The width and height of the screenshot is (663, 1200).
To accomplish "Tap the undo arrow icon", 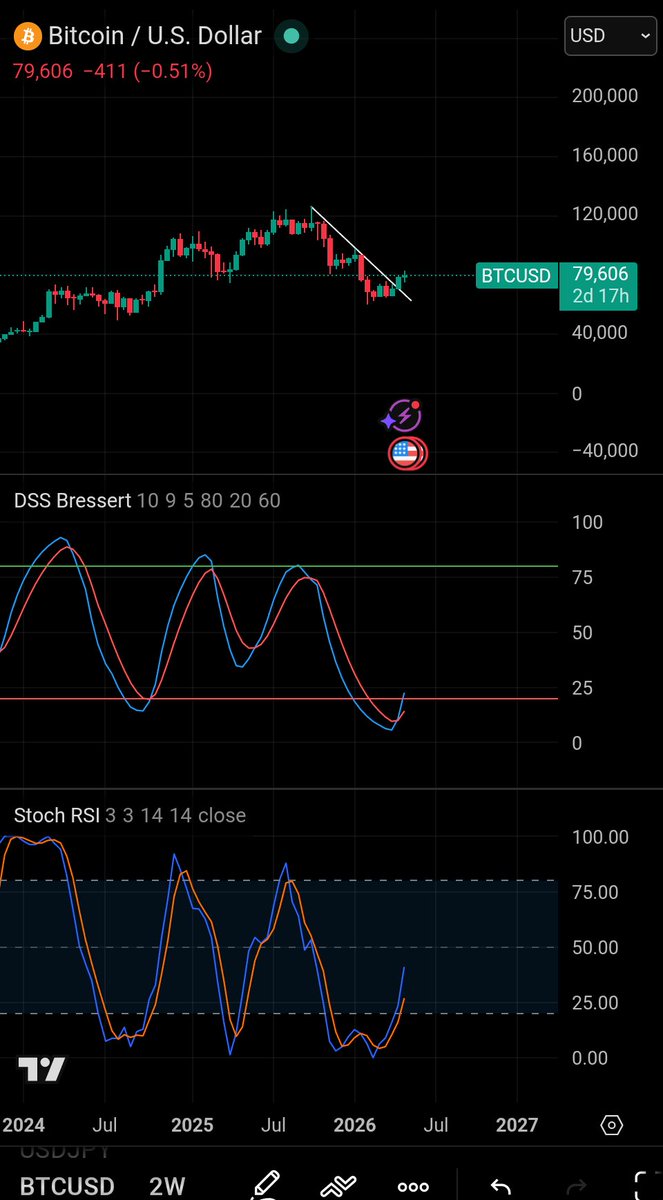I will tap(500, 1186).
